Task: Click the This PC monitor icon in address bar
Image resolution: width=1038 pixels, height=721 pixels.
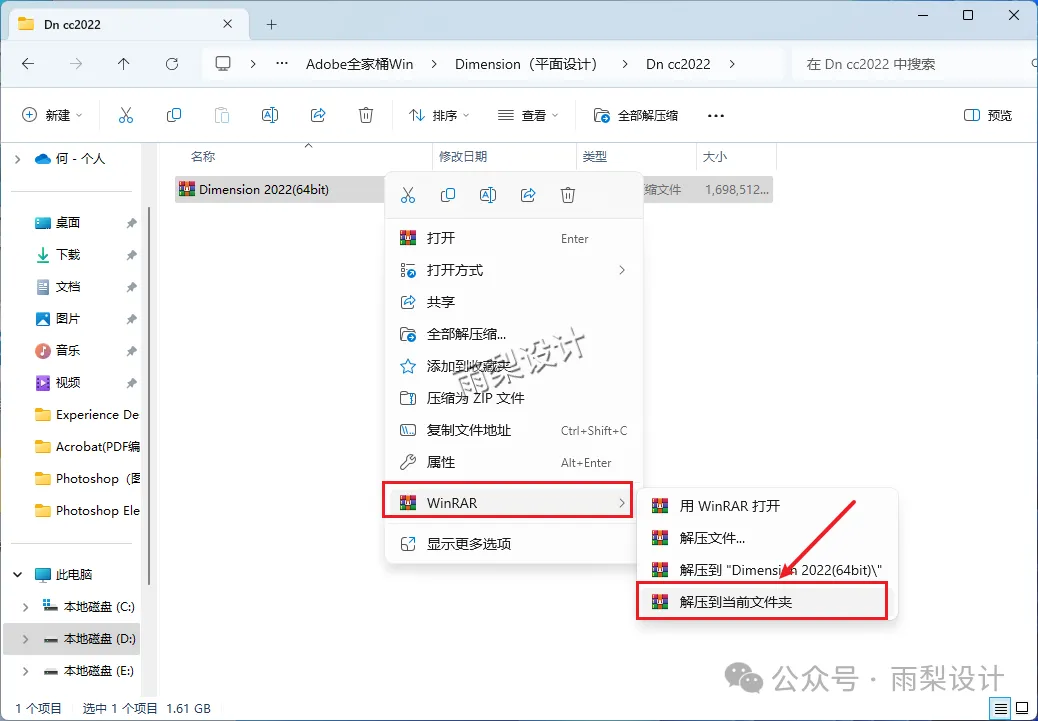Action: (x=223, y=64)
